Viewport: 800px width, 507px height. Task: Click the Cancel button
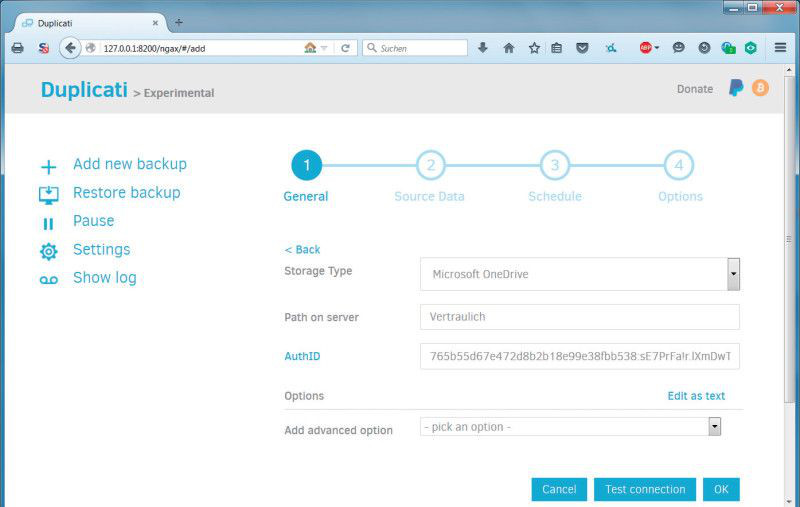[x=559, y=490]
